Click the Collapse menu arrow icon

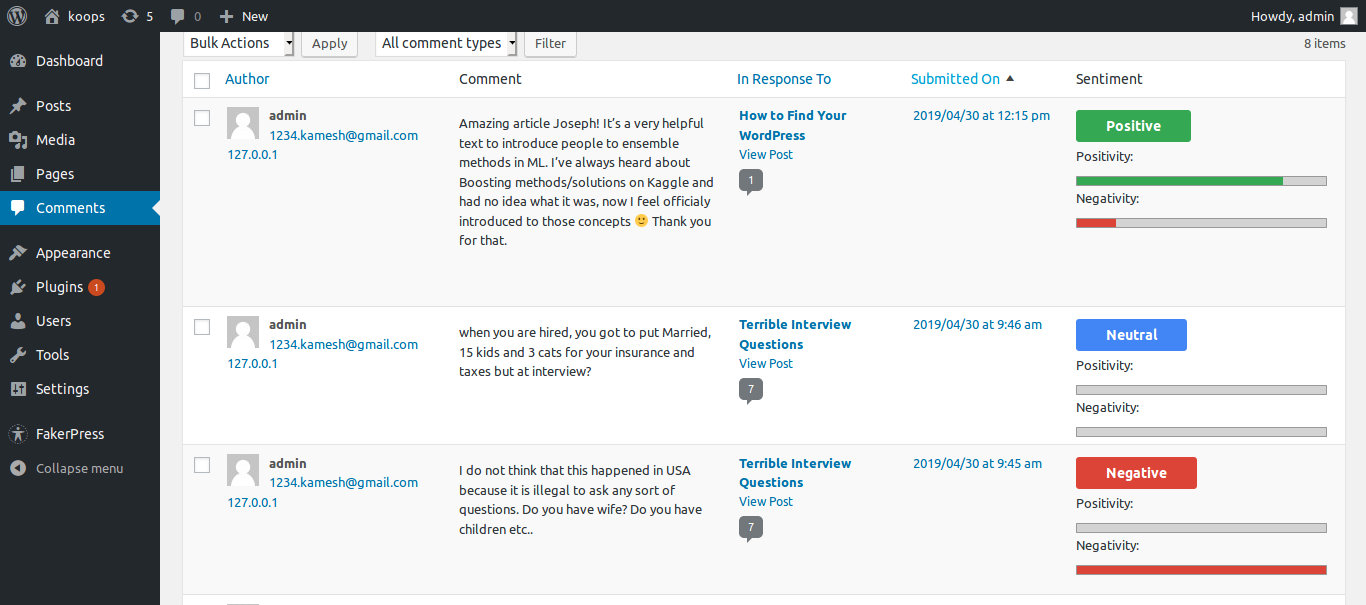tap(18, 468)
